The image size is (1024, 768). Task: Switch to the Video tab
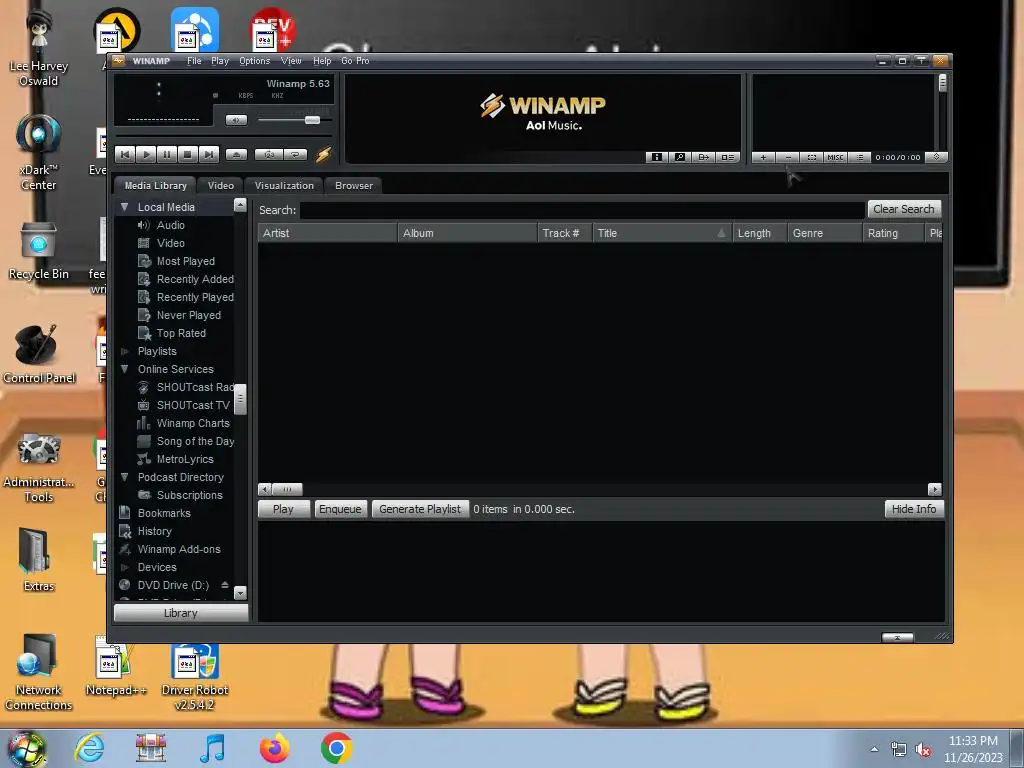coord(221,185)
